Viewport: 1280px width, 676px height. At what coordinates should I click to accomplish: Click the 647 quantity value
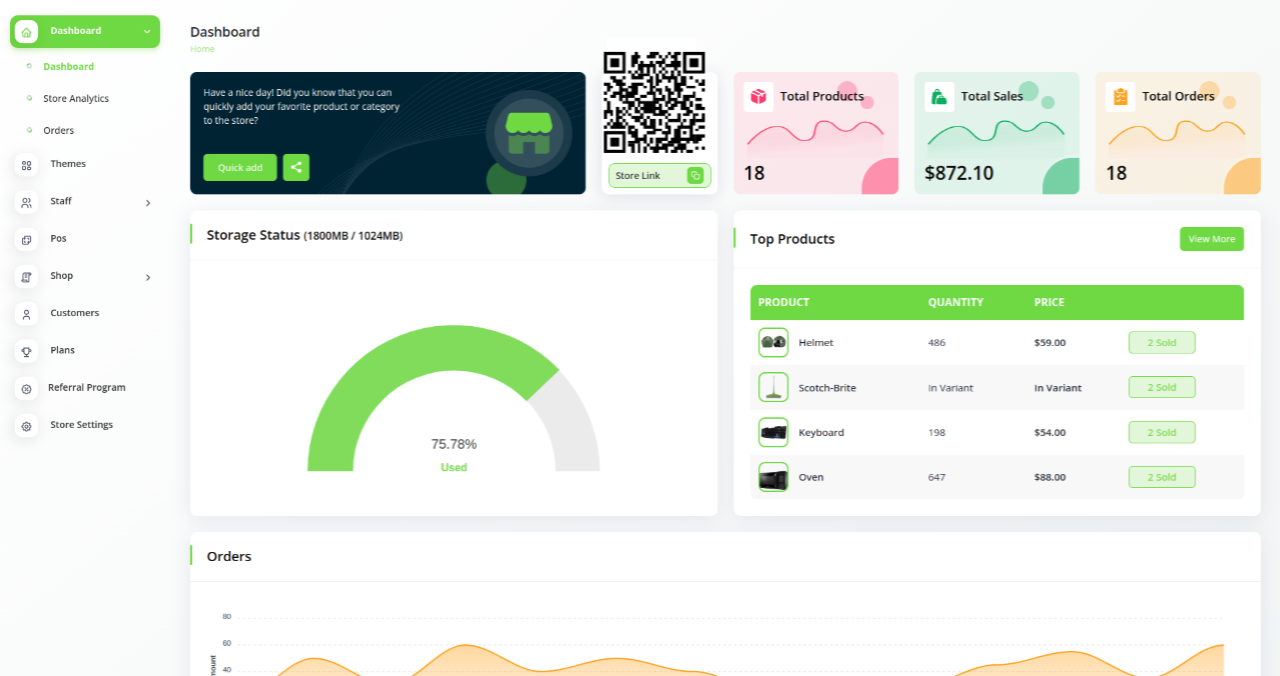click(937, 478)
